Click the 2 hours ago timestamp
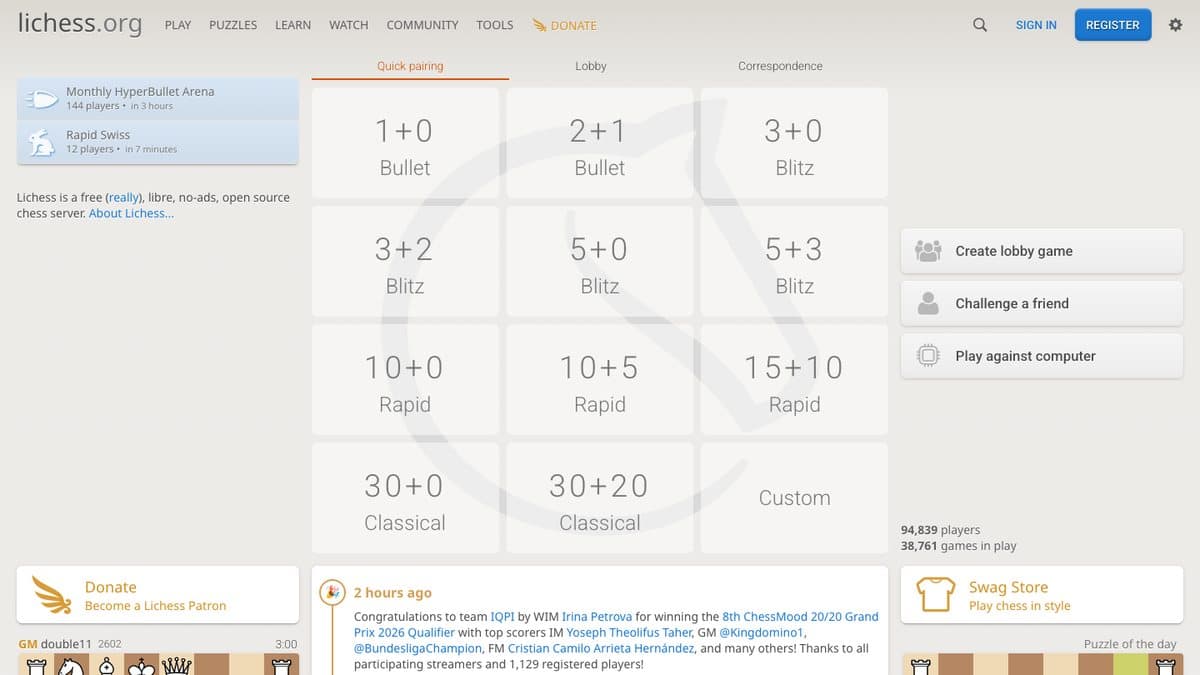Viewport: 1200px width, 675px height. [393, 593]
